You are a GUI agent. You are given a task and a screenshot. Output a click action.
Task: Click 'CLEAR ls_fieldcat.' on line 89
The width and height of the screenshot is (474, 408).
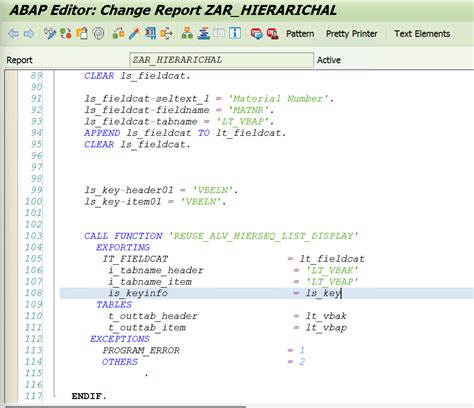[x=137, y=76]
